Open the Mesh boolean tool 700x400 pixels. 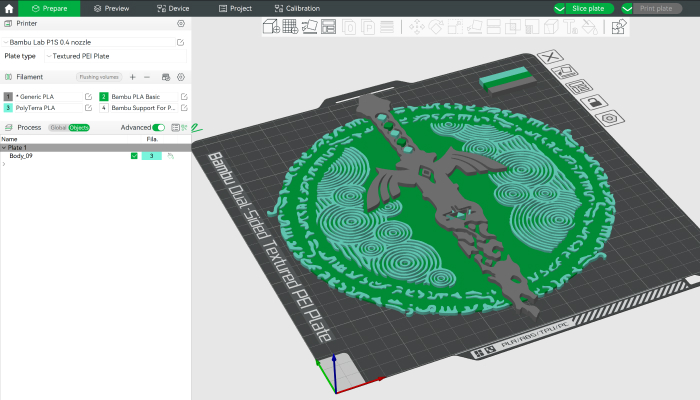[x=512, y=27]
